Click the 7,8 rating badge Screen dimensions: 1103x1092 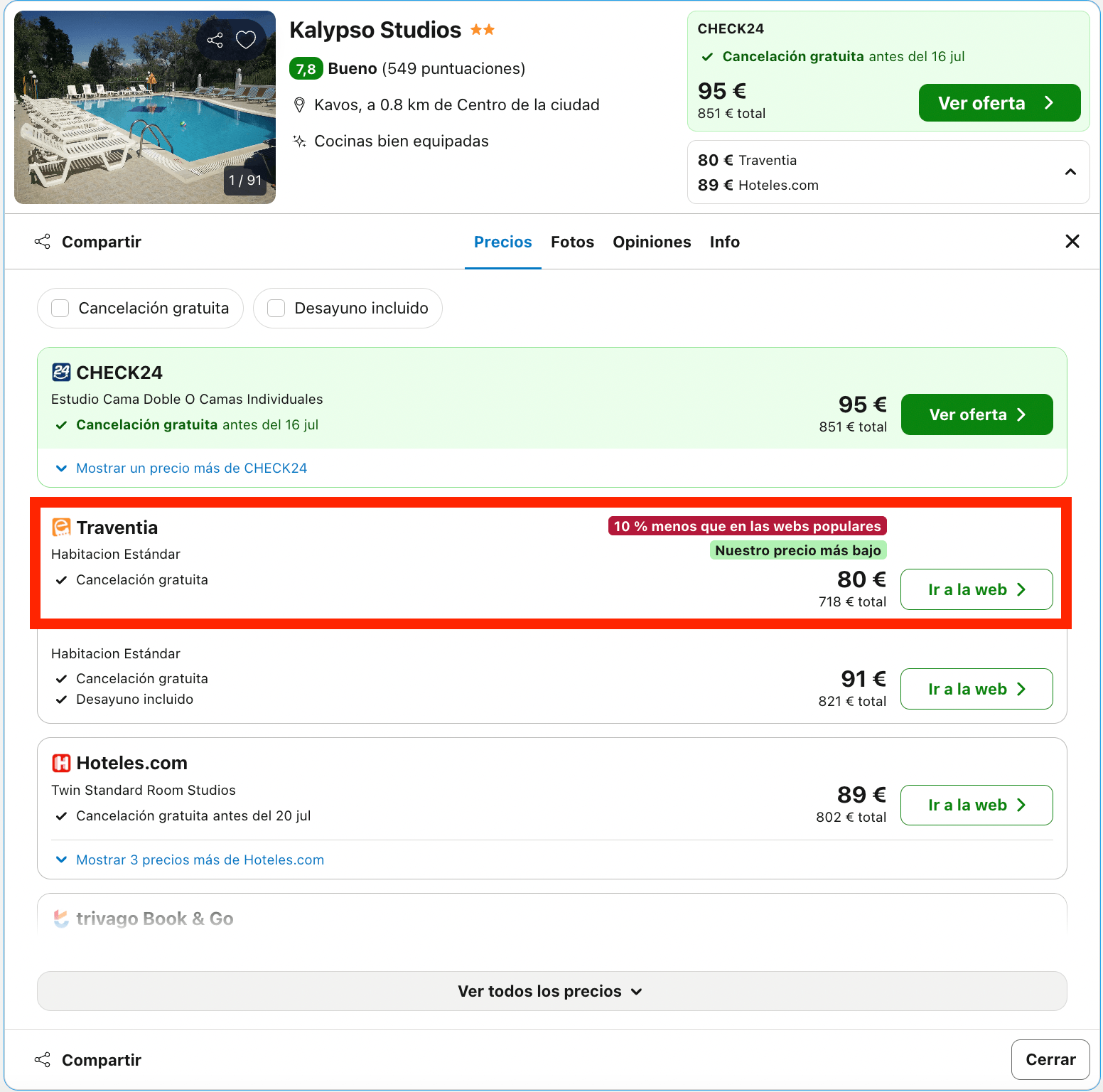click(x=306, y=69)
